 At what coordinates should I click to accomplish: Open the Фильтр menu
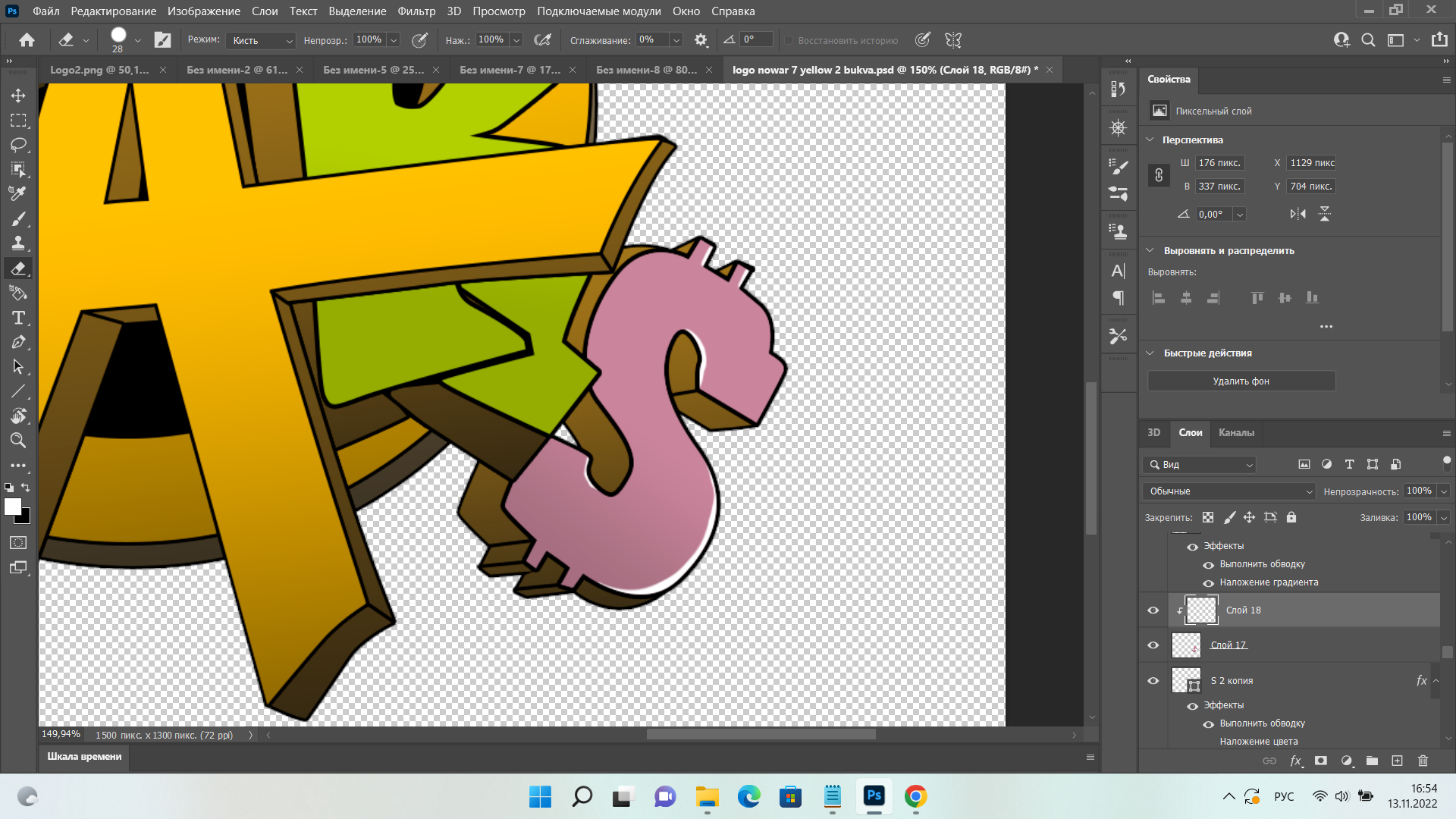pos(416,11)
